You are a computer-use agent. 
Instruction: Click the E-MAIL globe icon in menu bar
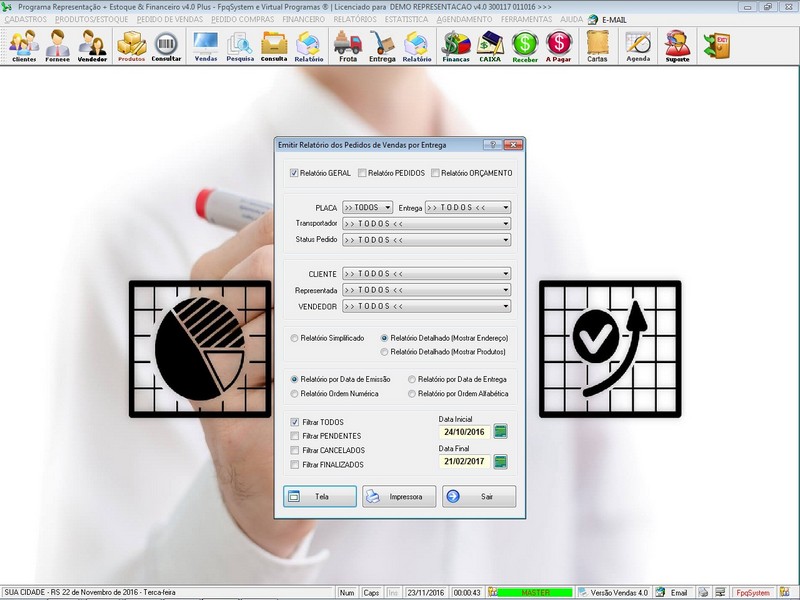592,19
